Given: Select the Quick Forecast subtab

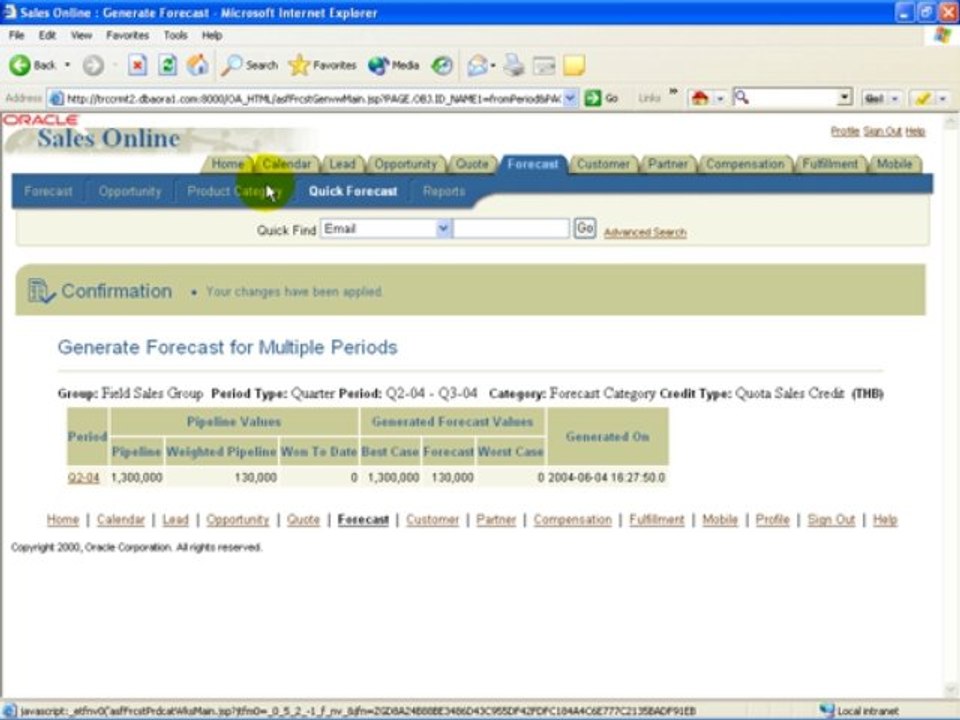Looking at the screenshot, I should click(353, 192).
